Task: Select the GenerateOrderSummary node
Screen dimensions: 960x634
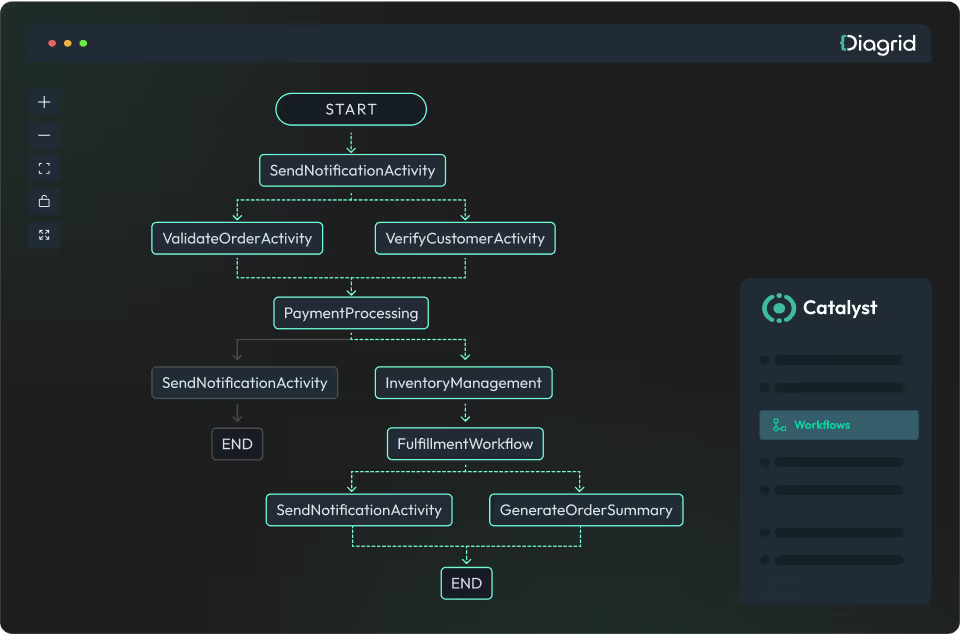Action: [x=586, y=510]
